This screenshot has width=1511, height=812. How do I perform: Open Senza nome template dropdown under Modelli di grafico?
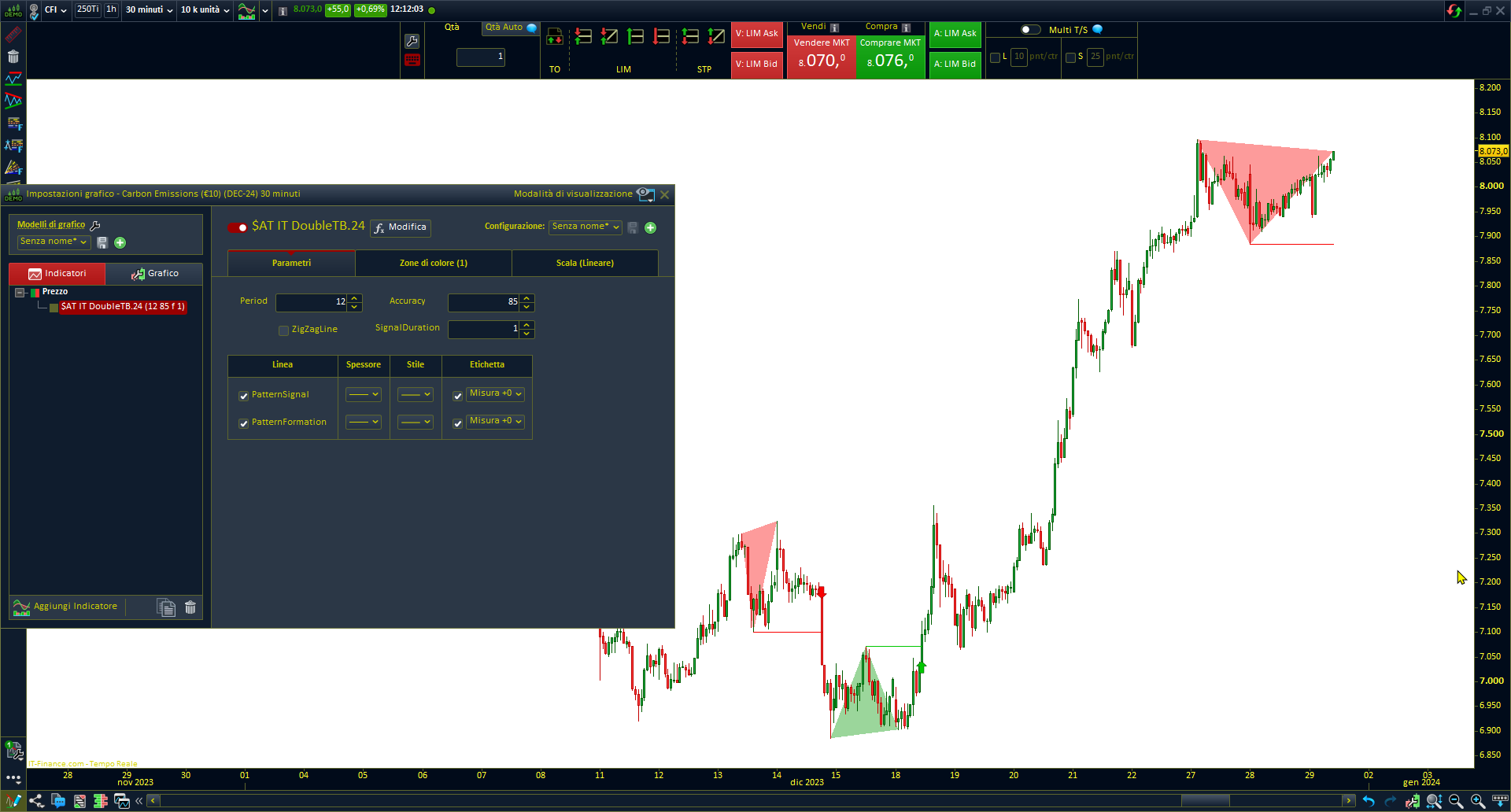54,242
